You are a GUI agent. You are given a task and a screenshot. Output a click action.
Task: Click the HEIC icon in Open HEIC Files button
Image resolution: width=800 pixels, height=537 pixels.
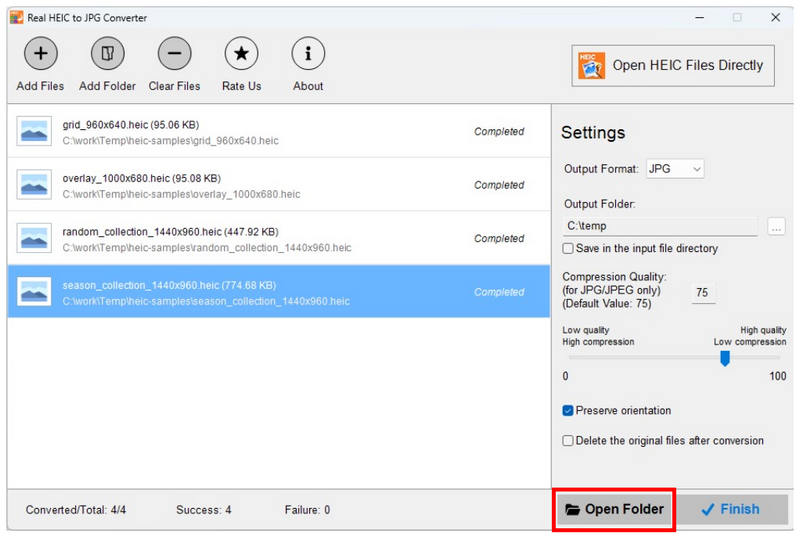point(591,66)
